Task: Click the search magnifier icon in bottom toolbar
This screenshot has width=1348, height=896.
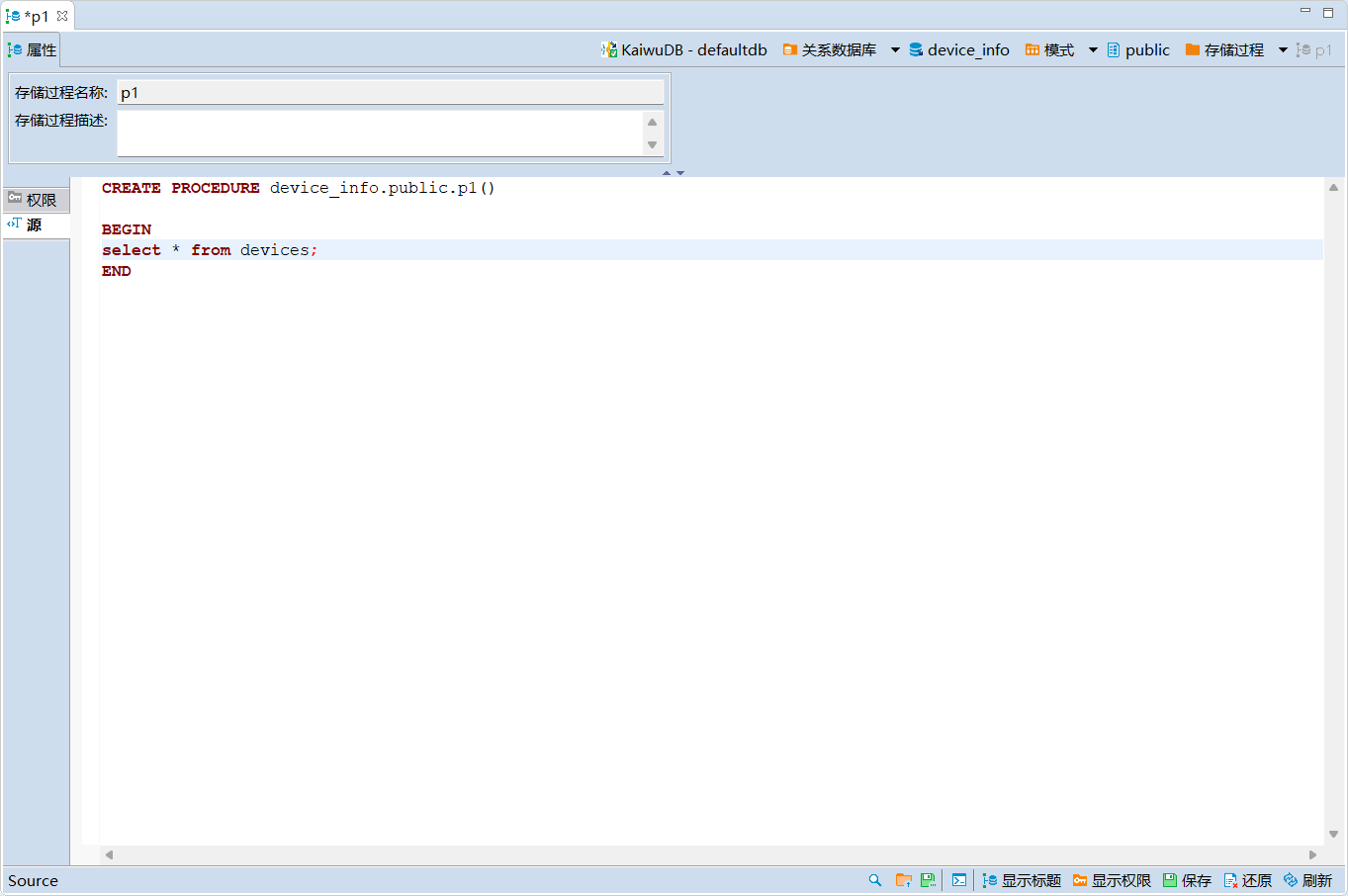Action: (x=874, y=880)
